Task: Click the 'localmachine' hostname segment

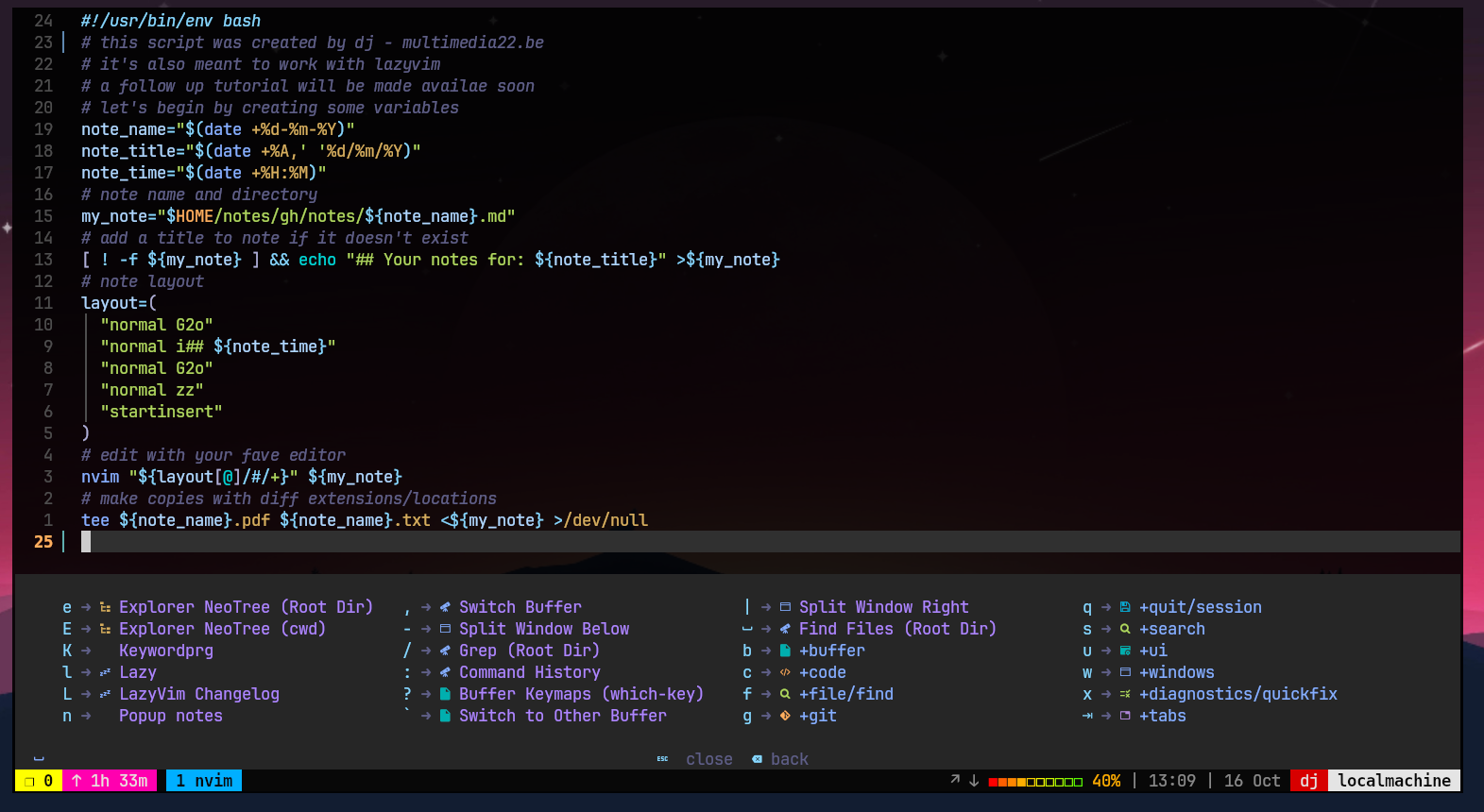Action: click(1394, 781)
